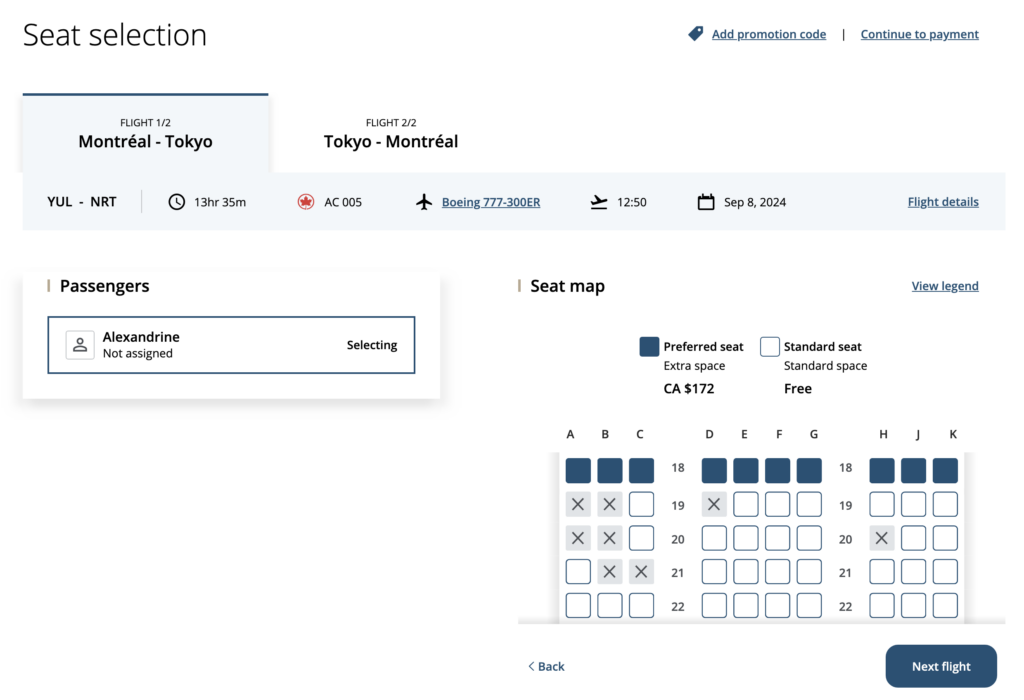Open Boeing 777-300ER aircraft info
Viewport: 1024px width, 700px height.
click(x=491, y=202)
